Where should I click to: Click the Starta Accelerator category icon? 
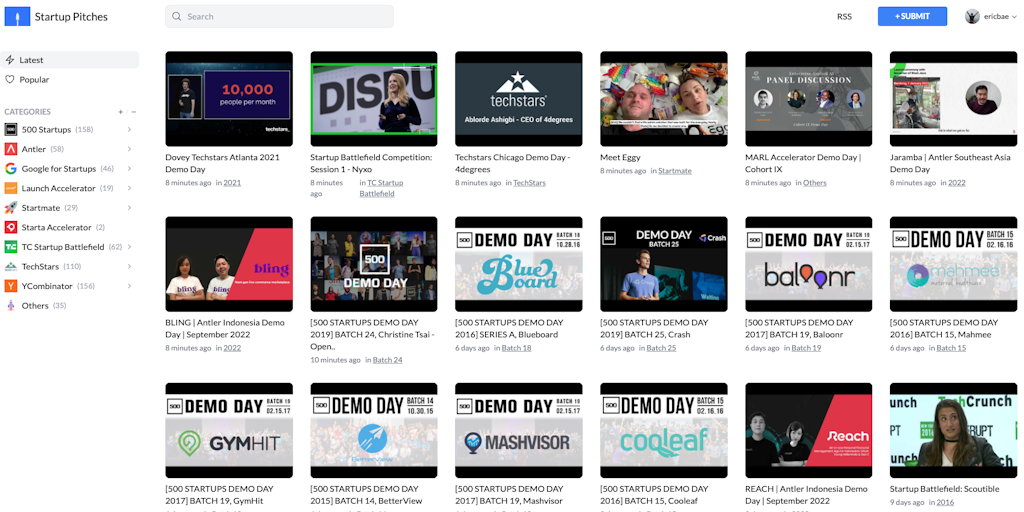click(x=10, y=227)
